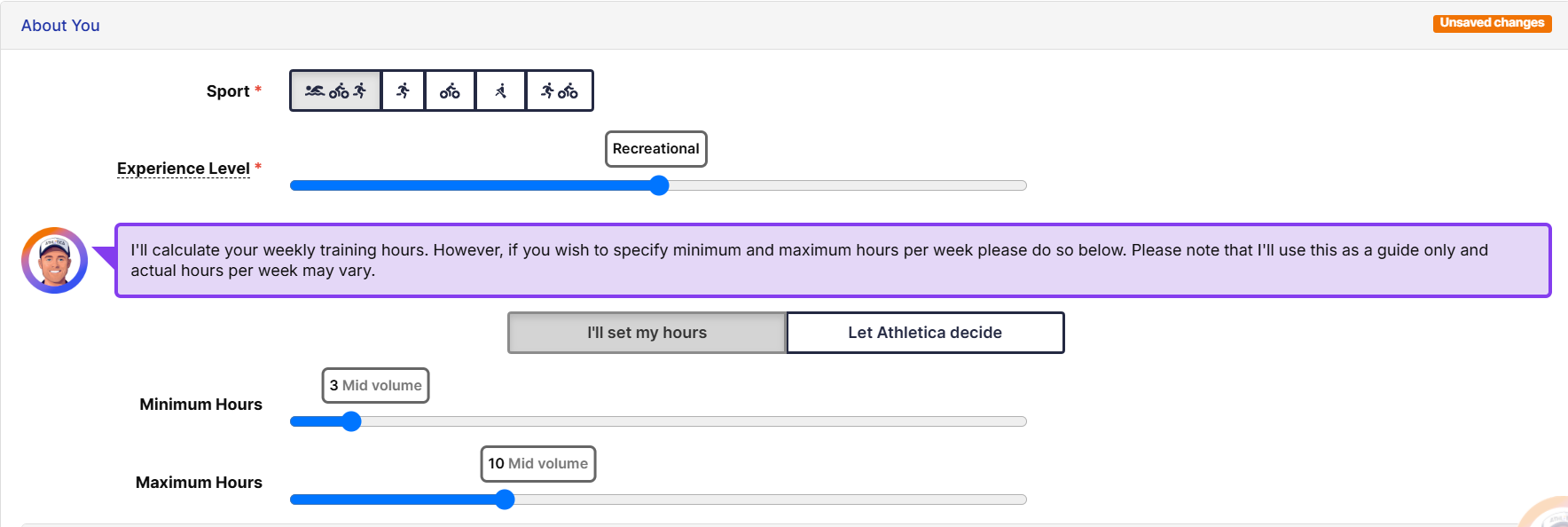Open the About You section heading
The image size is (1568, 527).
click(x=60, y=26)
